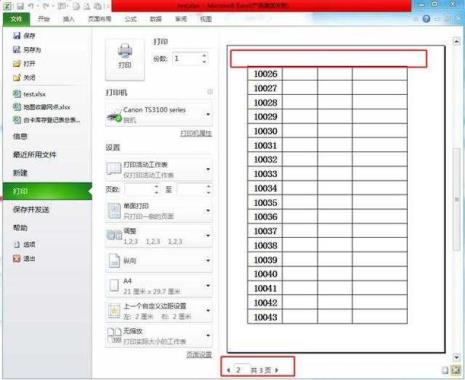The width and height of the screenshot is (465, 380).
Task: Click the pages-to input field after 至
Action: click(x=192, y=190)
